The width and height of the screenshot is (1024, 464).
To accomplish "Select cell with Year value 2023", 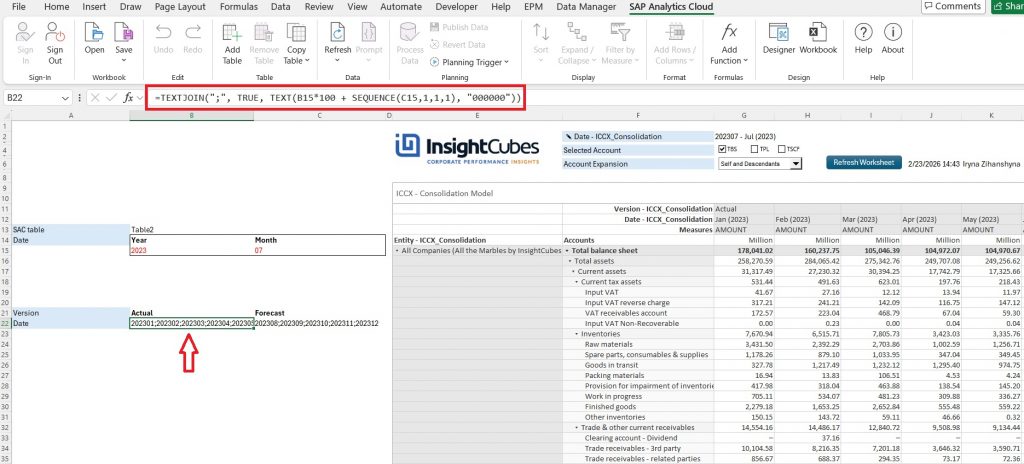I will click(x=191, y=250).
